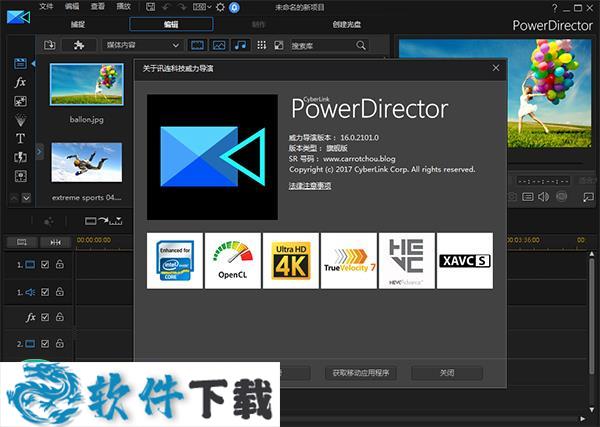Expand the rooms sidebar down arrow
The width and height of the screenshot is (600, 427).
[26, 197]
